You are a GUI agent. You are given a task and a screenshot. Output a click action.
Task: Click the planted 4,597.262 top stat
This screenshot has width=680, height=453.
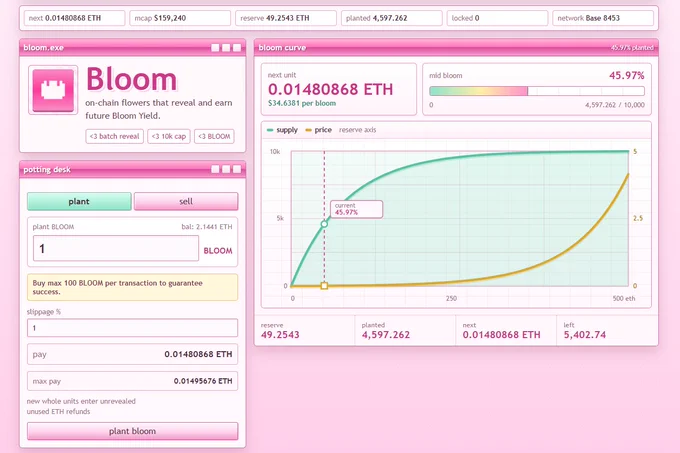coord(392,18)
